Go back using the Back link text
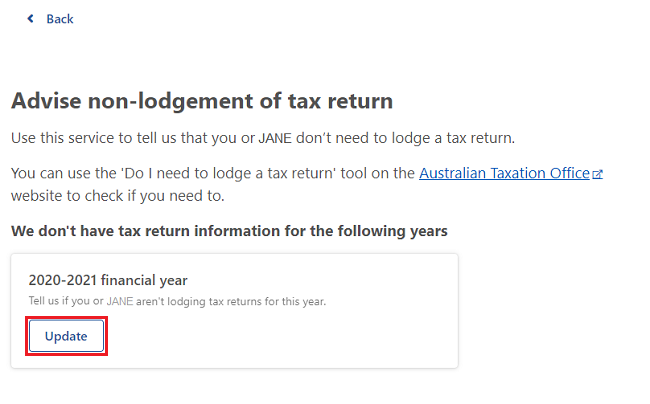This screenshot has height=404, width=650. pyautogui.click(x=60, y=19)
